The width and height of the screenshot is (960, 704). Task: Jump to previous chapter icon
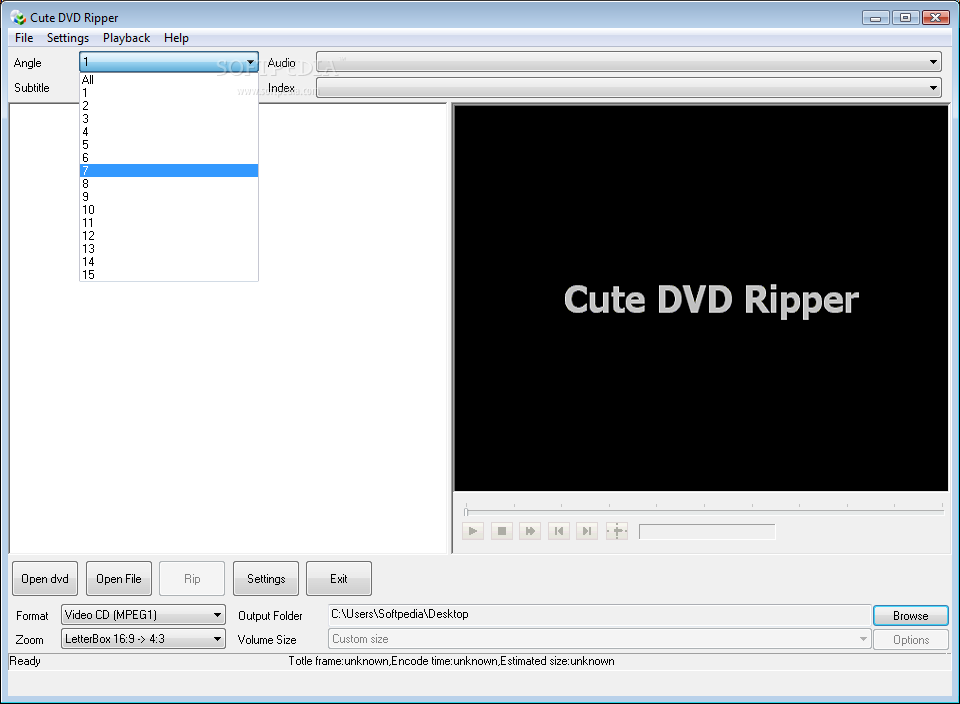pos(558,531)
